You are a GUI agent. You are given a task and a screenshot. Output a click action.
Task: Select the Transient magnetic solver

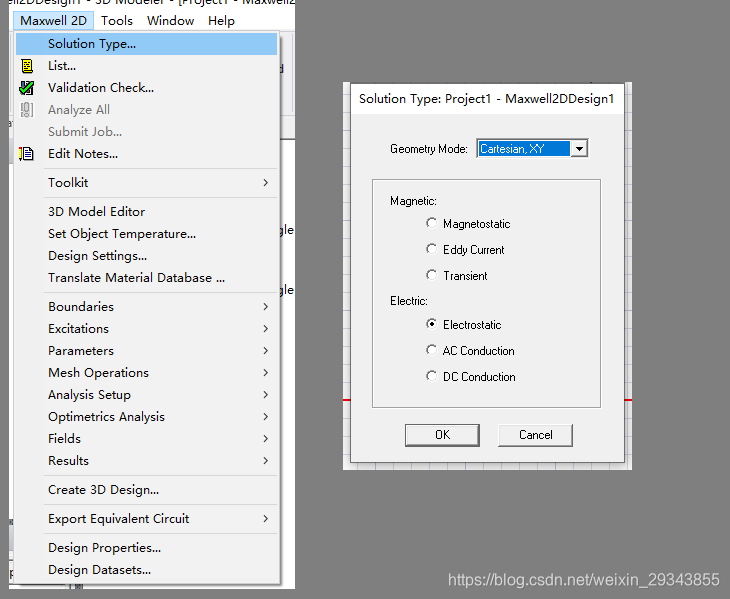tap(432, 276)
